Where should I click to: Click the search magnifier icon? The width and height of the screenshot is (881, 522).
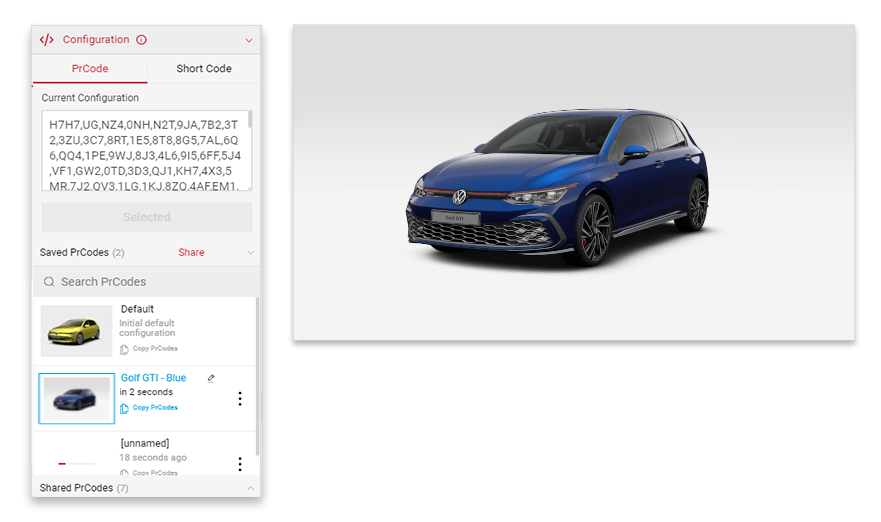coord(49,282)
